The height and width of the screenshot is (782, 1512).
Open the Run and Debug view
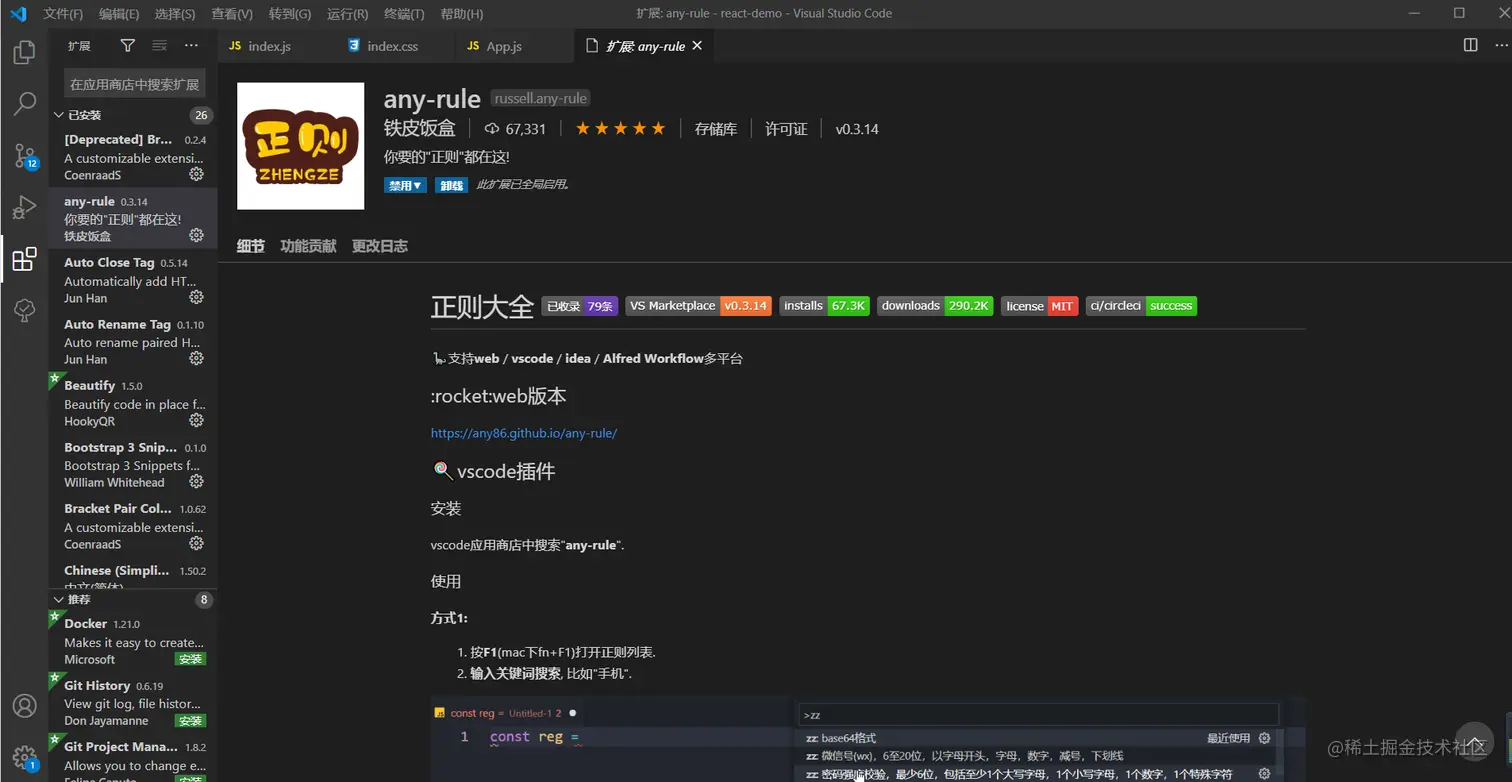click(x=24, y=207)
